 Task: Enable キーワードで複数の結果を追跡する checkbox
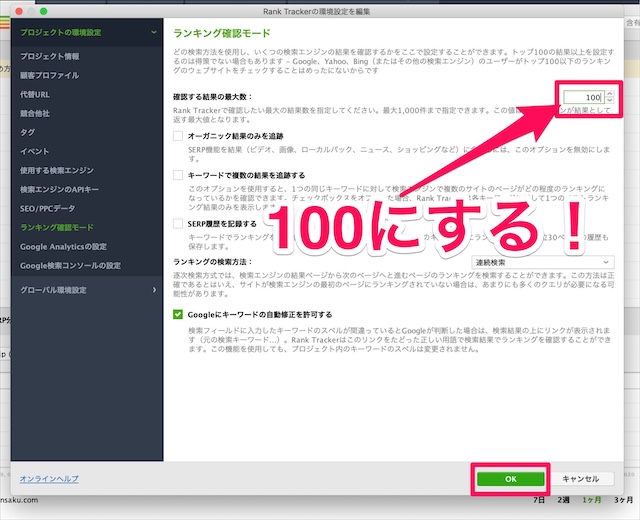click(x=178, y=175)
